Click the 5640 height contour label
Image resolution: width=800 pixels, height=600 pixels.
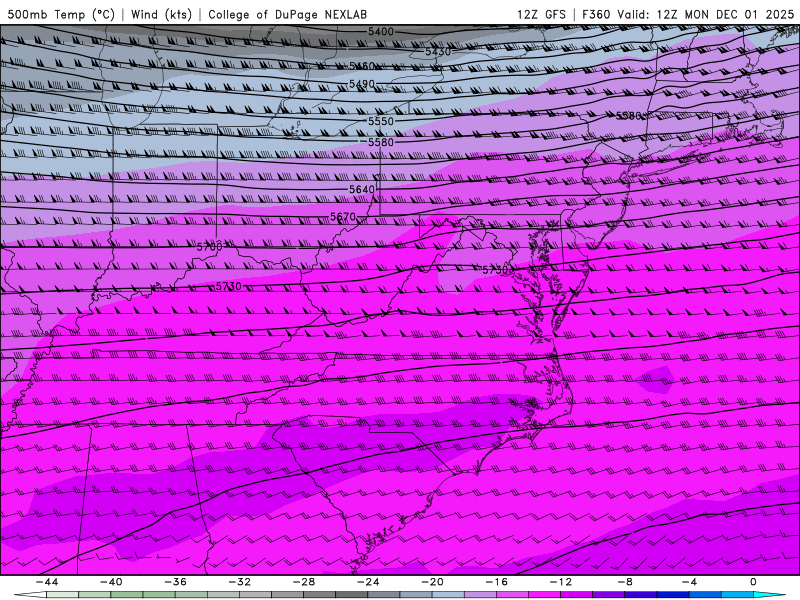point(362,189)
